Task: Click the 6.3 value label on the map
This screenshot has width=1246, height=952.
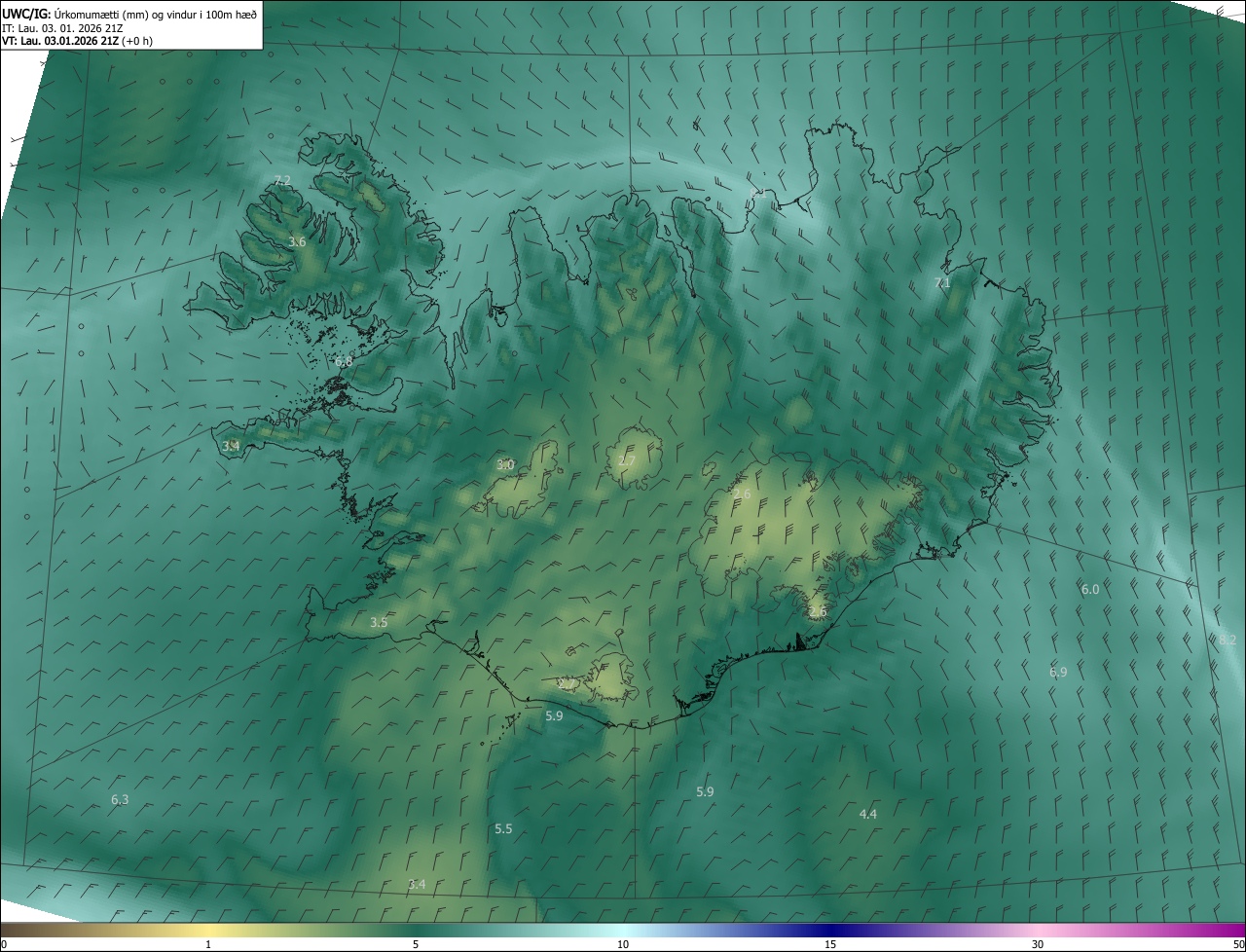Action: (120, 799)
